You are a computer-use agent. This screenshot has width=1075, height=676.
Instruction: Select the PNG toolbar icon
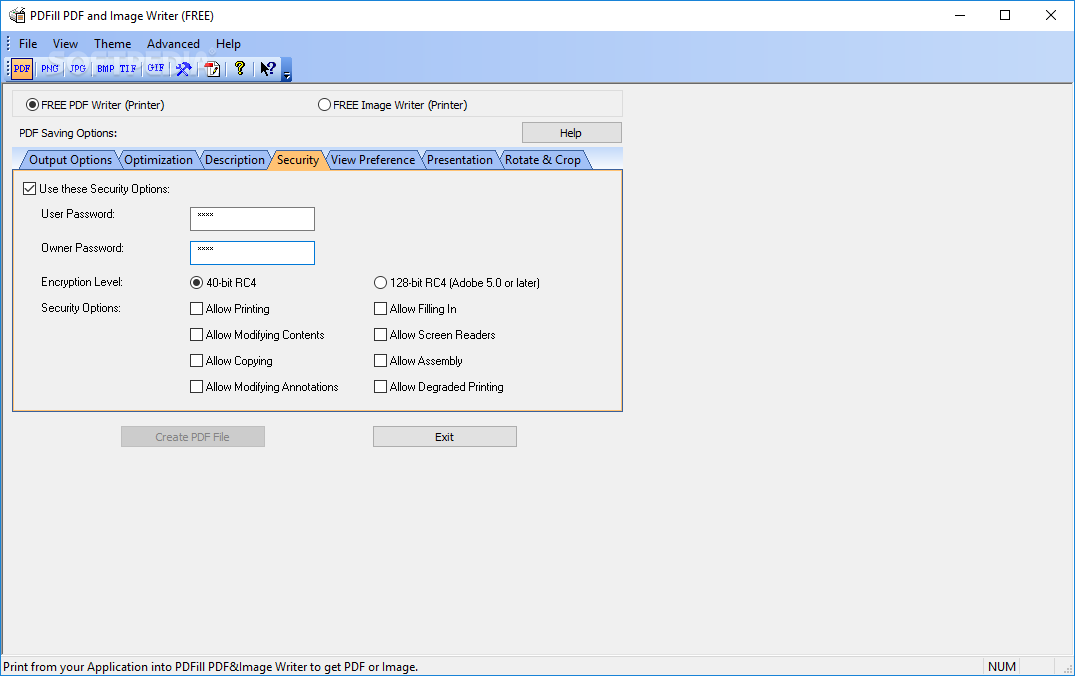[x=49, y=69]
